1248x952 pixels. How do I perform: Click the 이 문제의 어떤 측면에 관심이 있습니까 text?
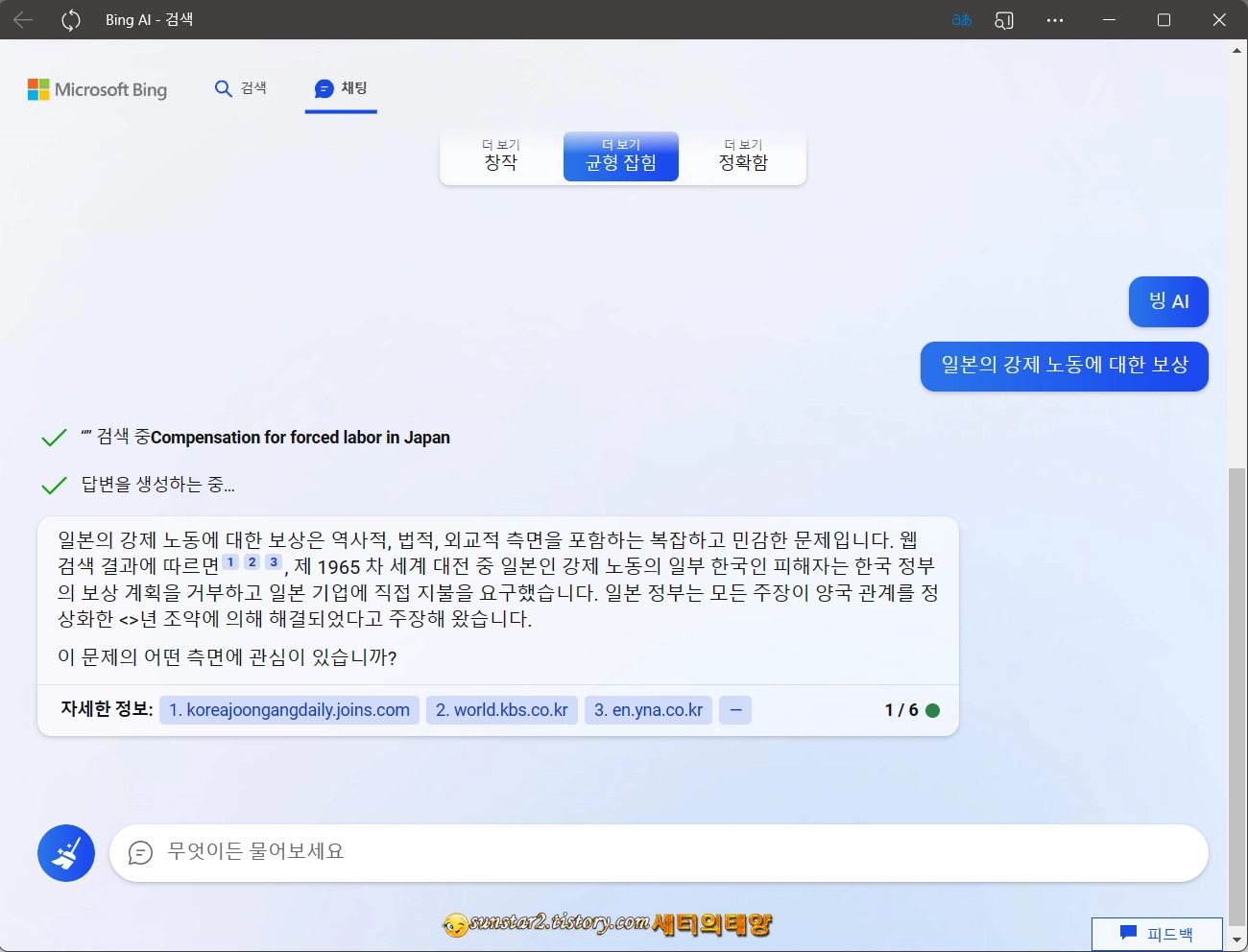coord(228,657)
